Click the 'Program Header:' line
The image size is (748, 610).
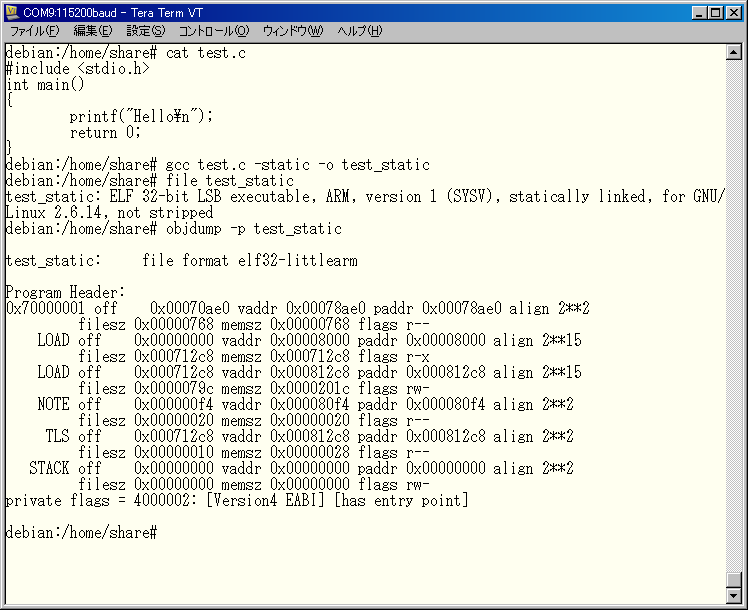tap(65, 292)
